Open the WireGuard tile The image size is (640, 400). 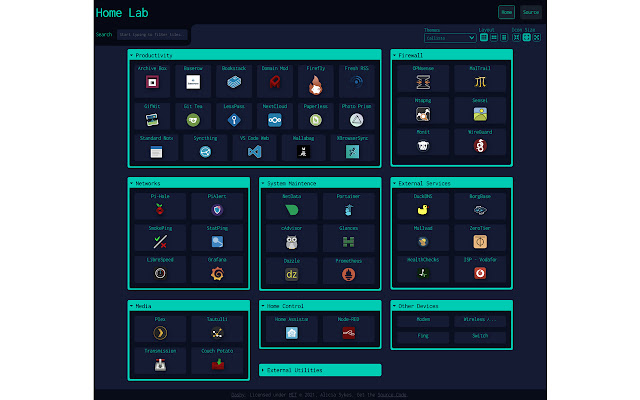point(480,142)
